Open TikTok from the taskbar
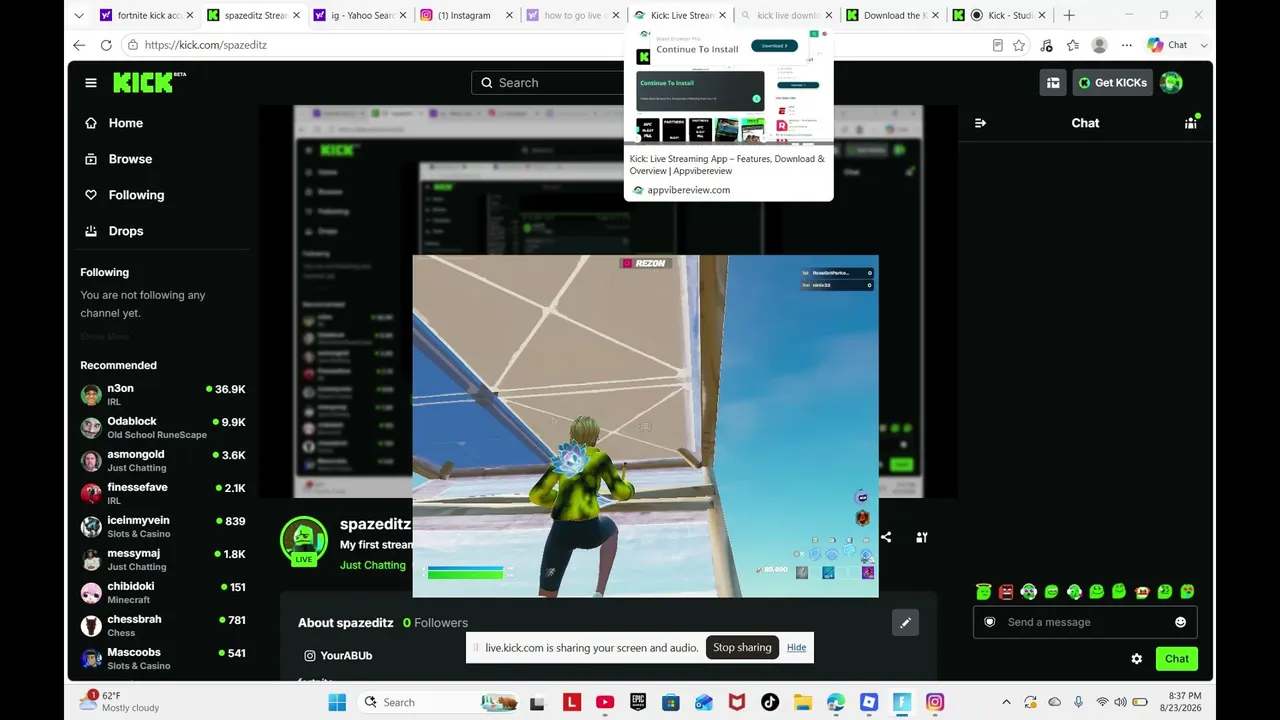The width and height of the screenshot is (1280, 720). pyautogui.click(x=770, y=702)
